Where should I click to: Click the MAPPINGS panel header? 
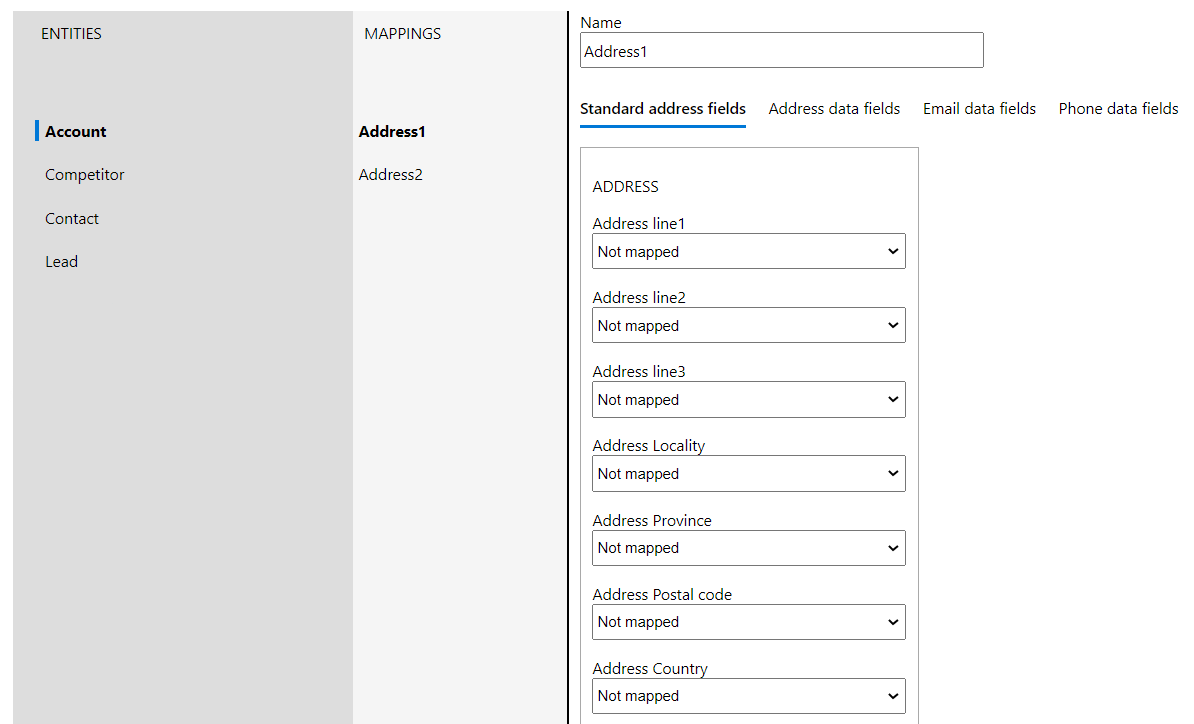(x=402, y=33)
